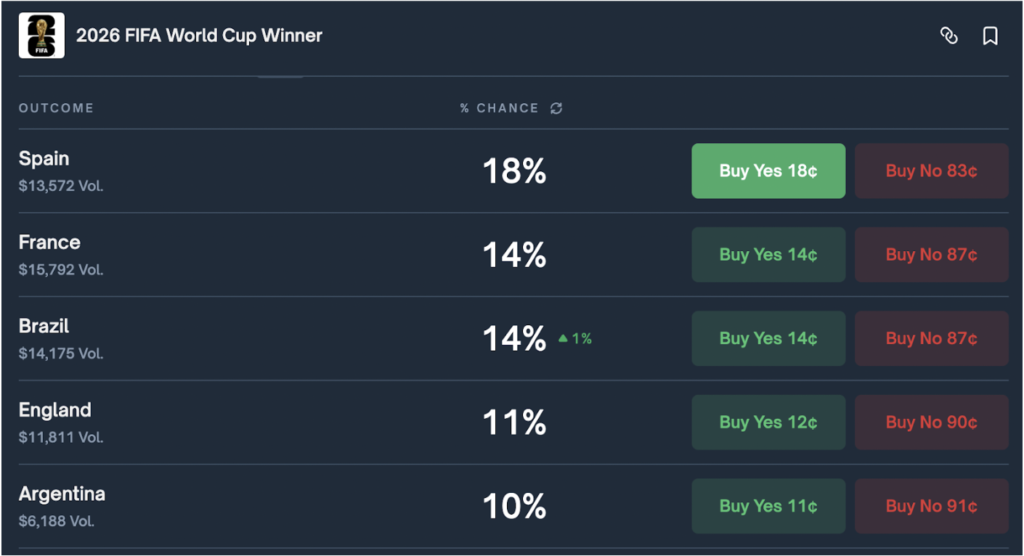
Task: Buy No on France at 87¢
Action: (931, 255)
